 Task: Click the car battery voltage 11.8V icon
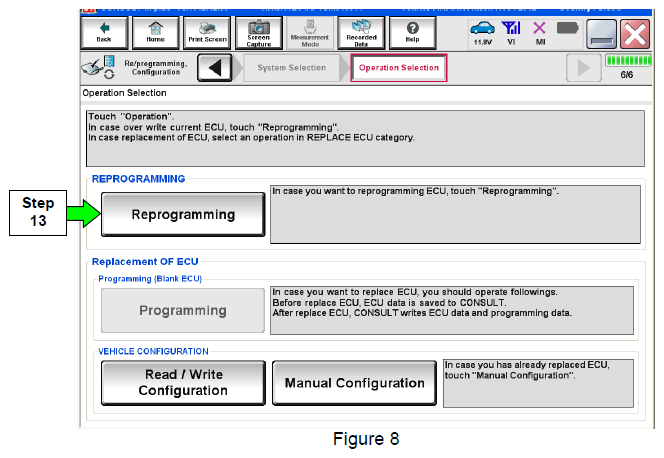tap(482, 33)
